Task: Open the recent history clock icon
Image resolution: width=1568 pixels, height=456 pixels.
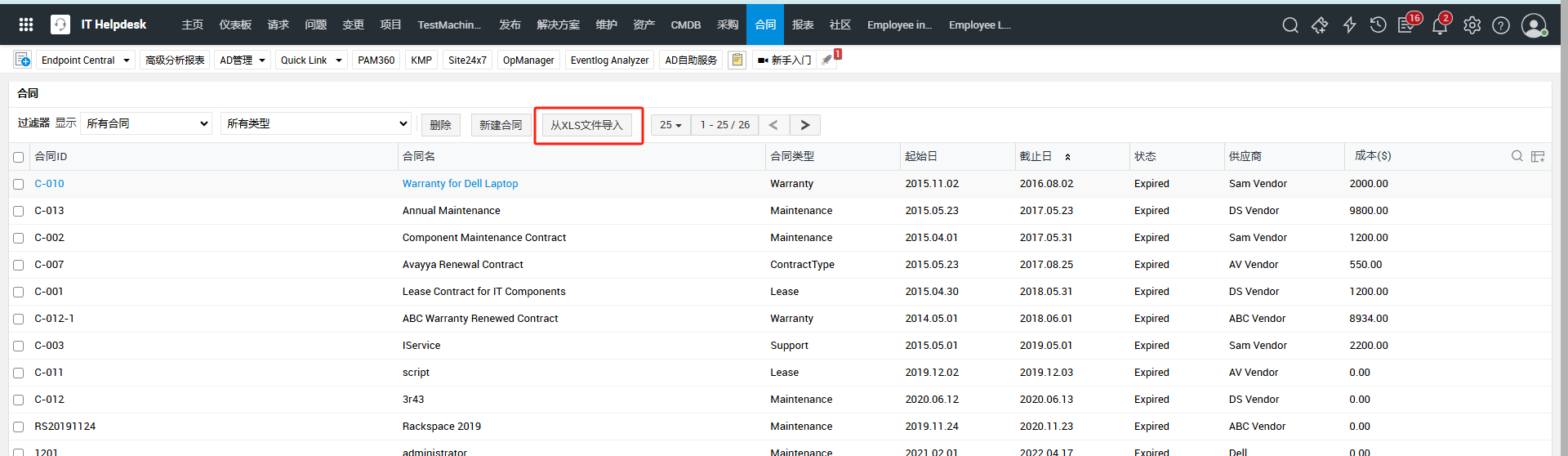Action: click(x=1378, y=25)
